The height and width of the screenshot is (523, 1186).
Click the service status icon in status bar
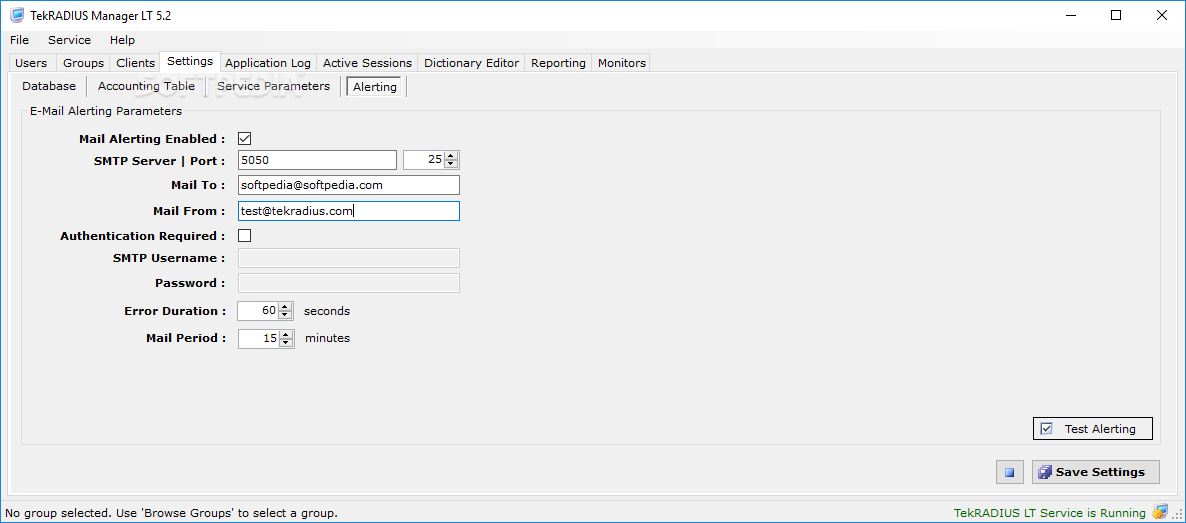pyautogui.click(x=1160, y=512)
